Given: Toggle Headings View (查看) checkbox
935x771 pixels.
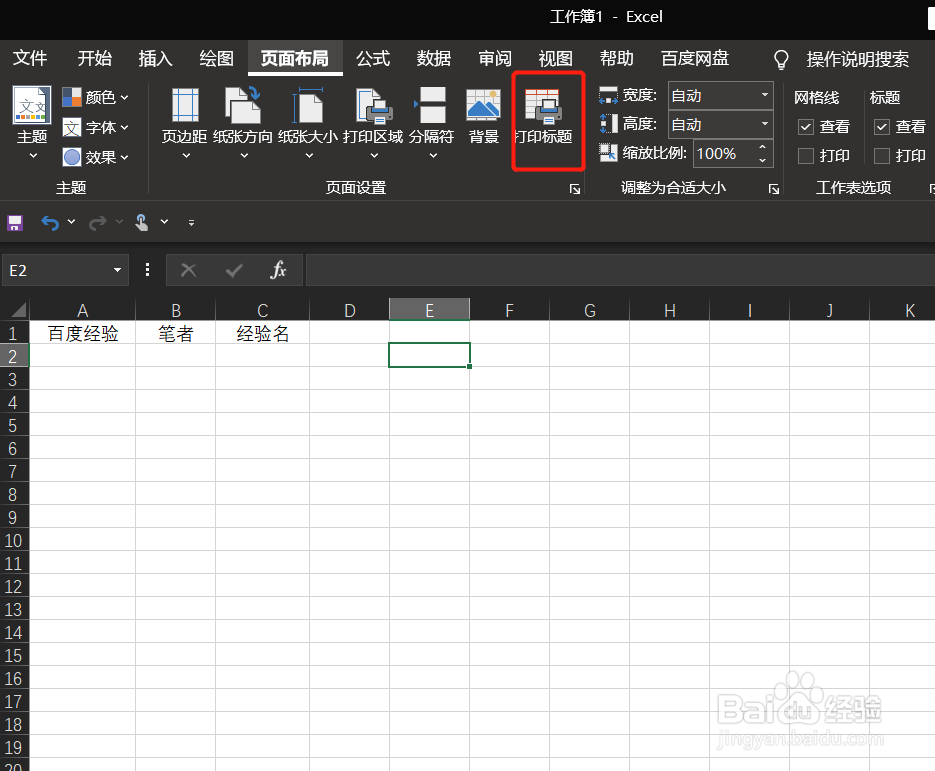Looking at the screenshot, I should [x=882, y=127].
